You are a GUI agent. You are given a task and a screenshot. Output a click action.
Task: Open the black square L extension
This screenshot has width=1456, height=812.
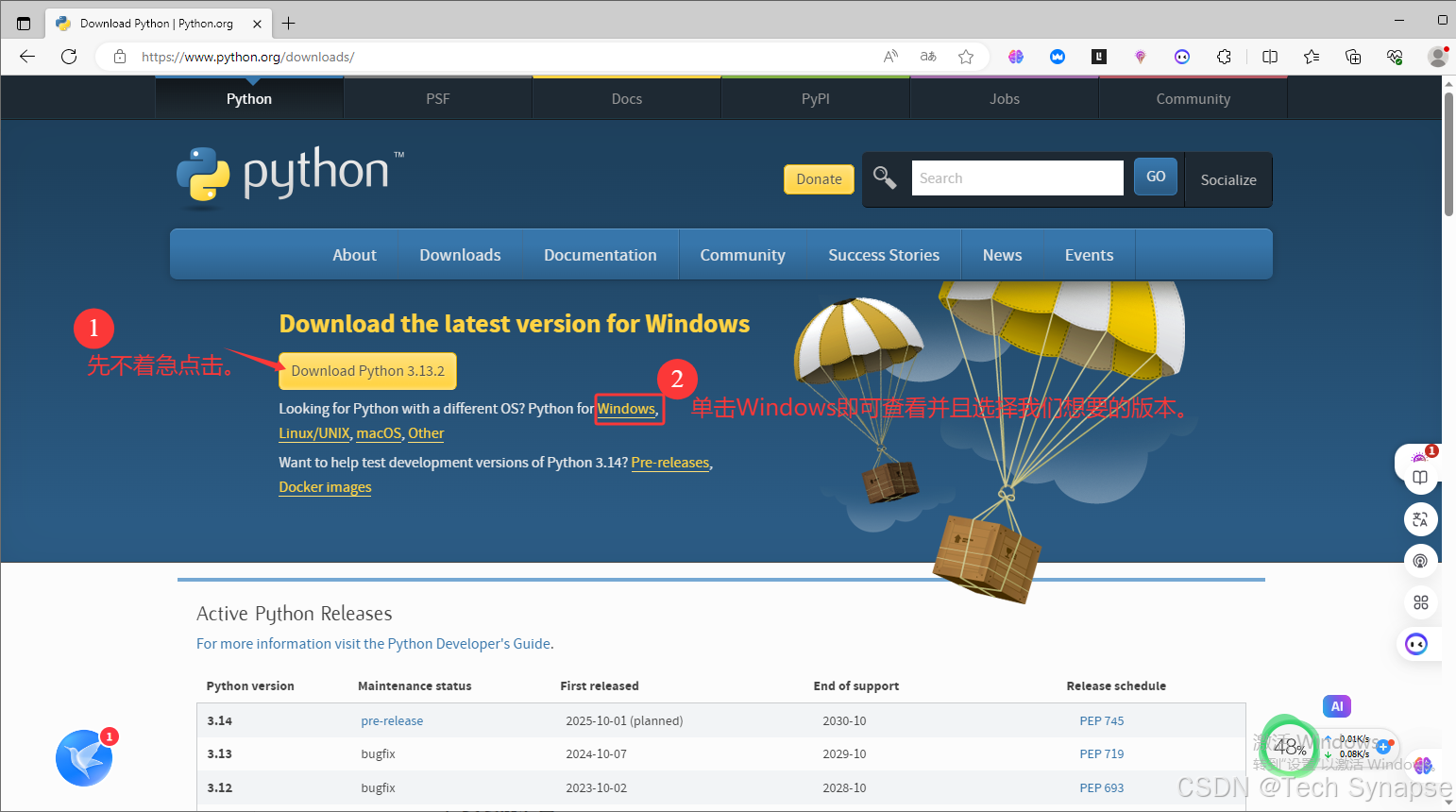tap(1099, 57)
